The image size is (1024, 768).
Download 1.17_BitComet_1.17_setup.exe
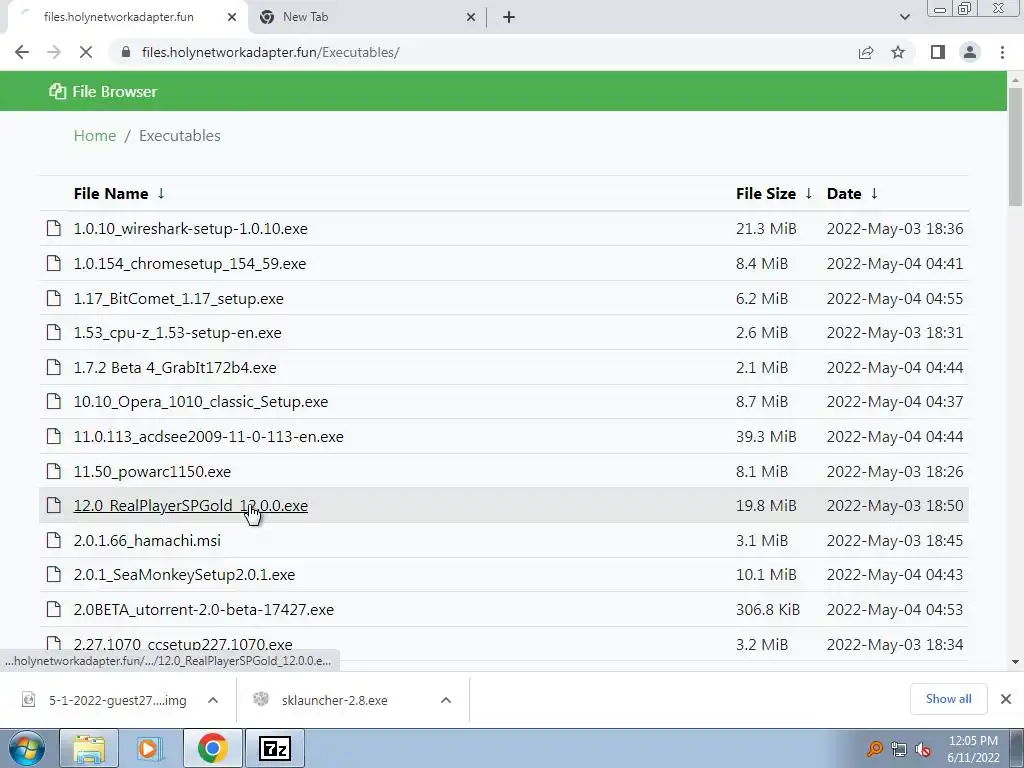pos(178,298)
